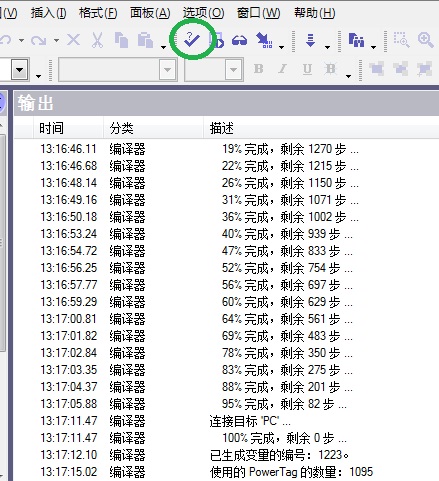
Task: Click timestamp 13:17:00.81
Action: pyautogui.click(x=69, y=319)
